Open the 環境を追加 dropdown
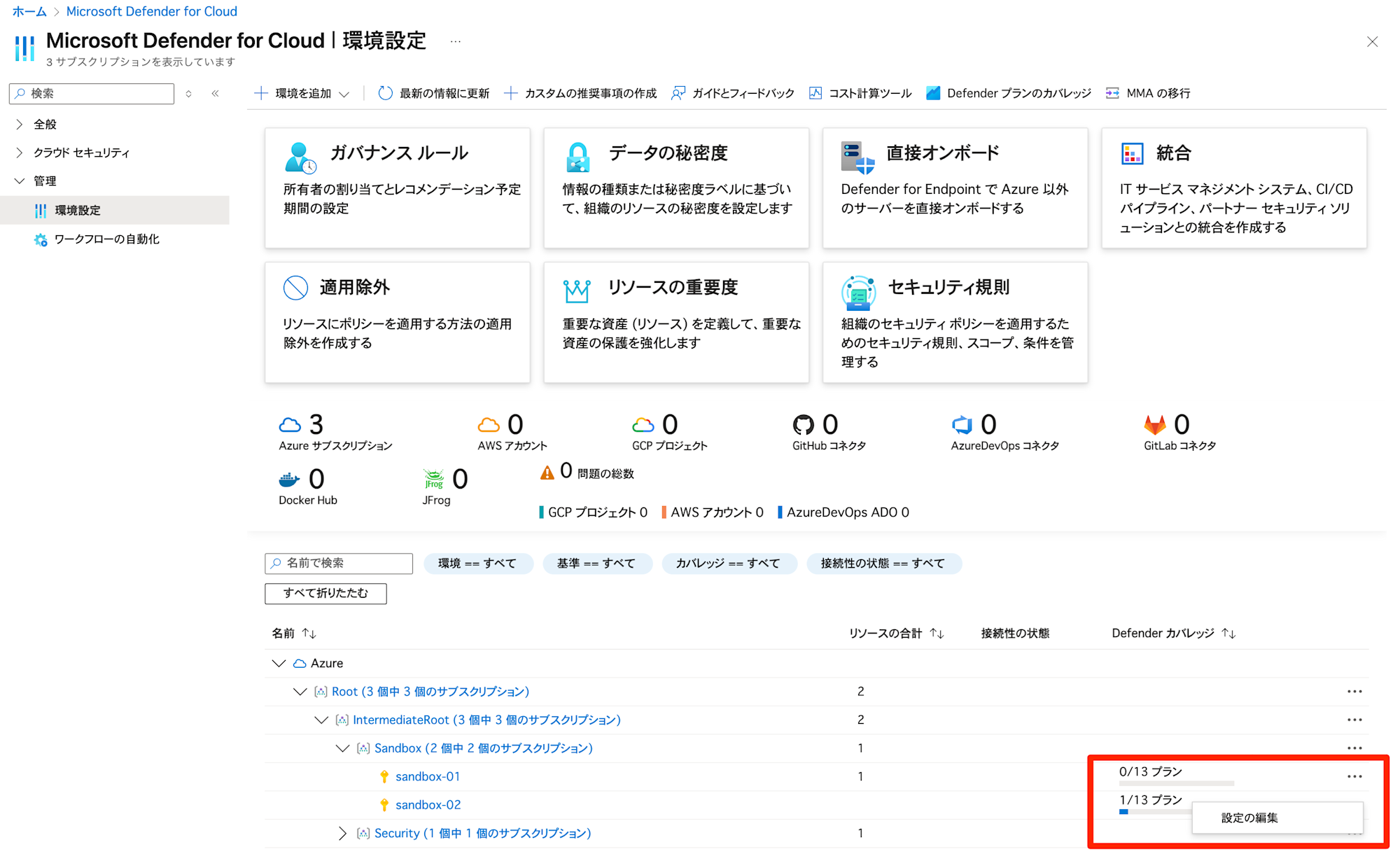This screenshot has width=1400, height=868. coord(302,93)
